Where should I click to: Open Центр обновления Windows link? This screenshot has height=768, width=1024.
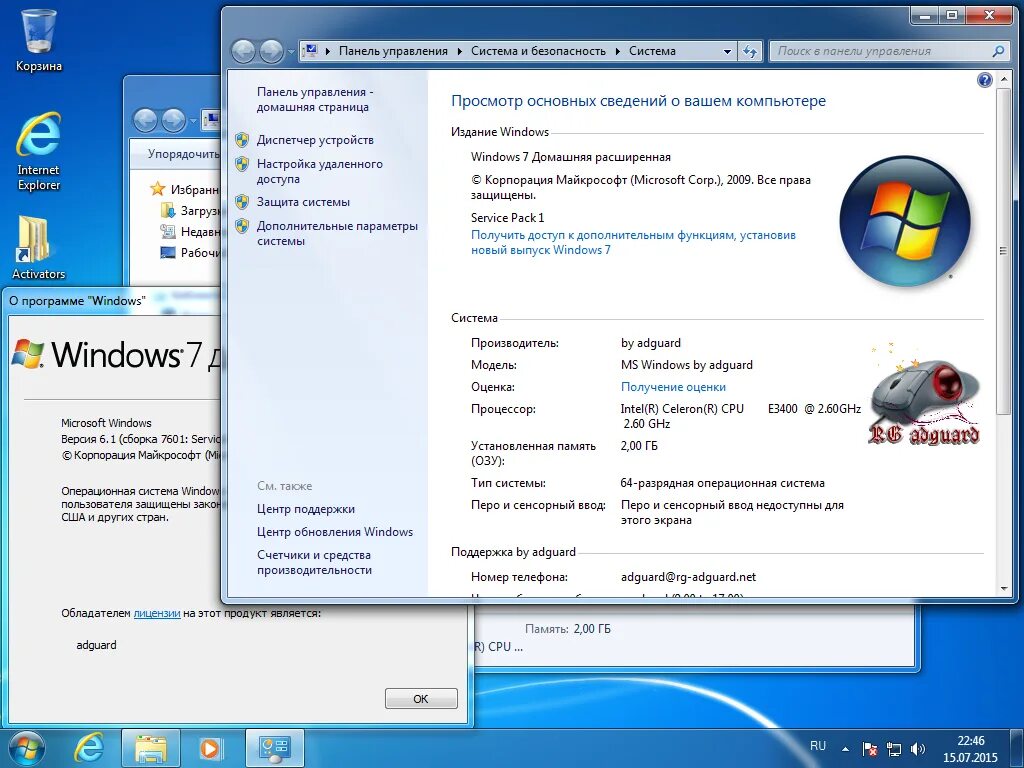click(x=335, y=532)
